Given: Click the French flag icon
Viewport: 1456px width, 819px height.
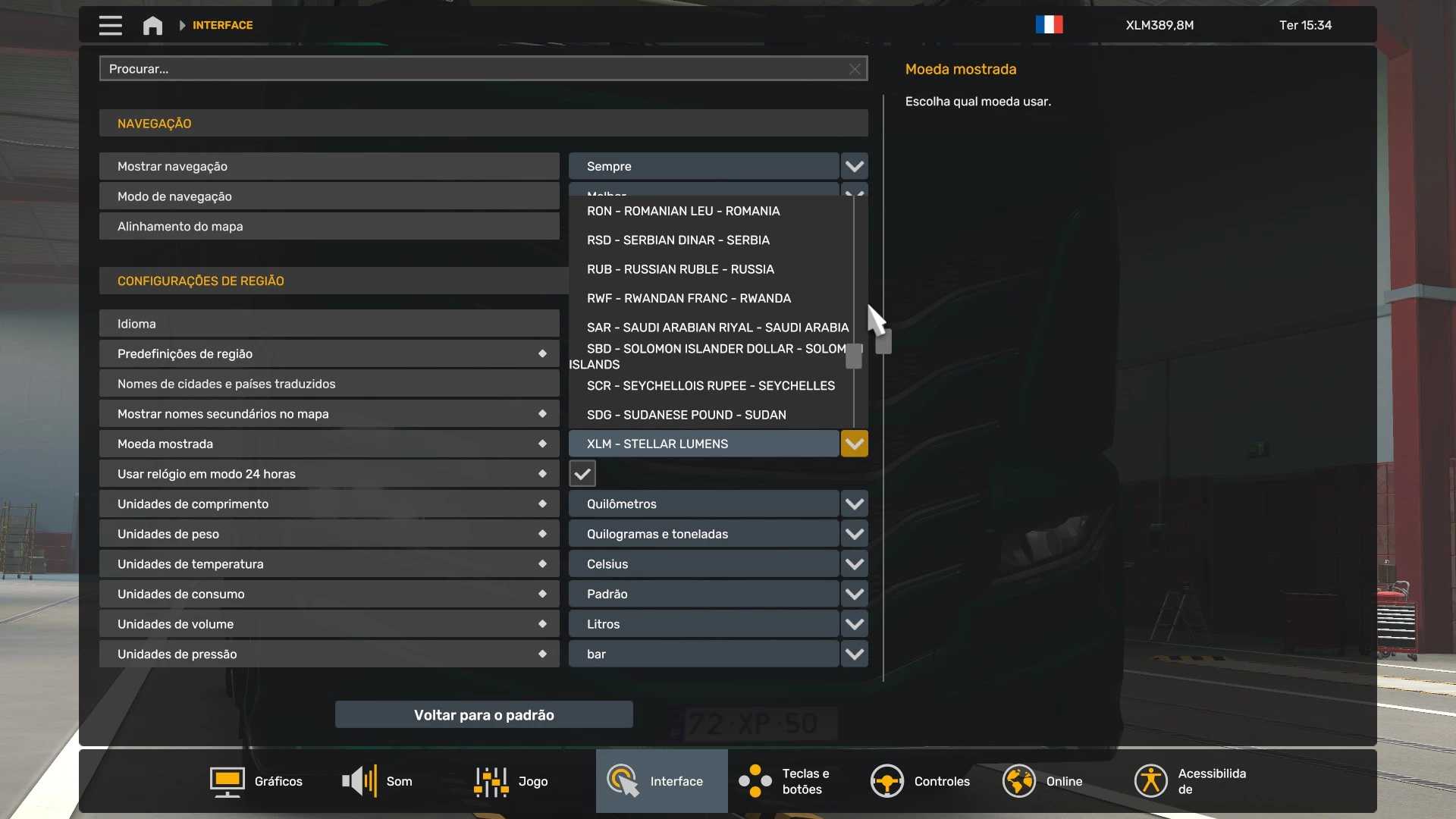Looking at the screenshot, I should [1049, 25].
